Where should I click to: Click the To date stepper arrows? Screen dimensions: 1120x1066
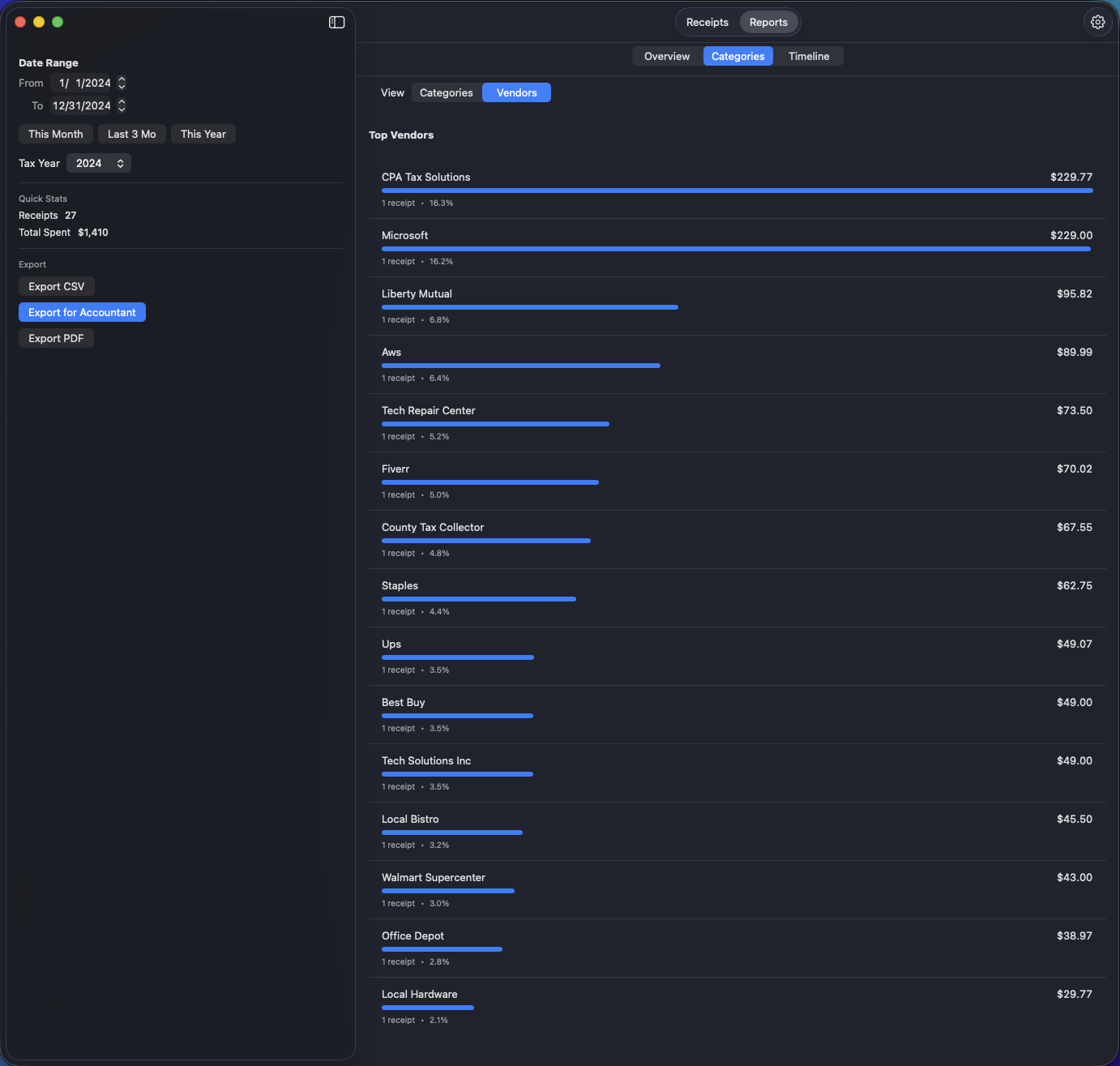tap(121, 105)
